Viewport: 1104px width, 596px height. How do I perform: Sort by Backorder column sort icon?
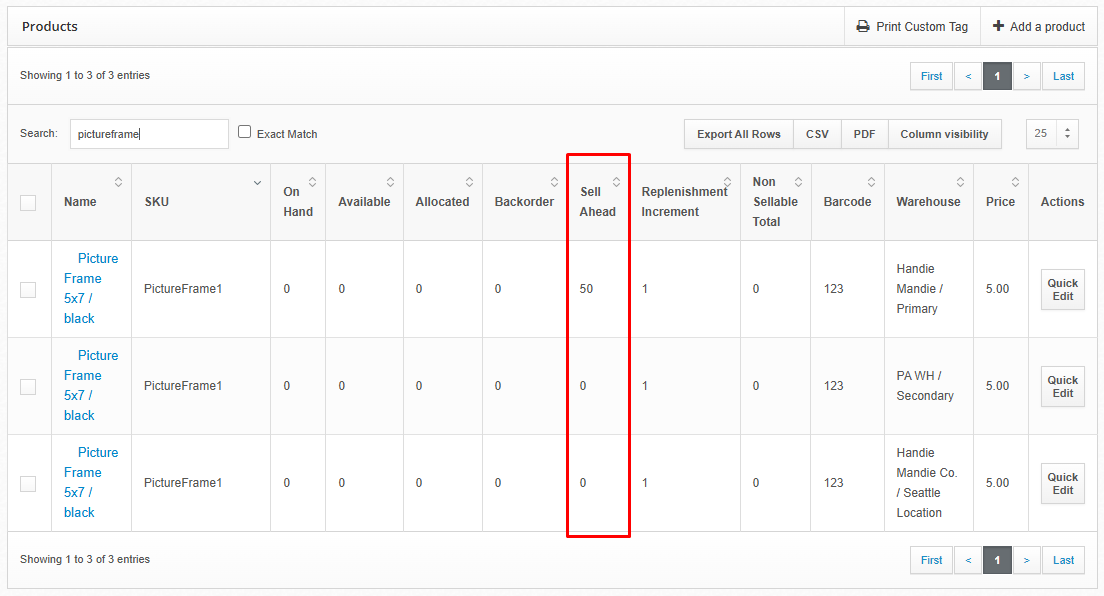point(555,182)
